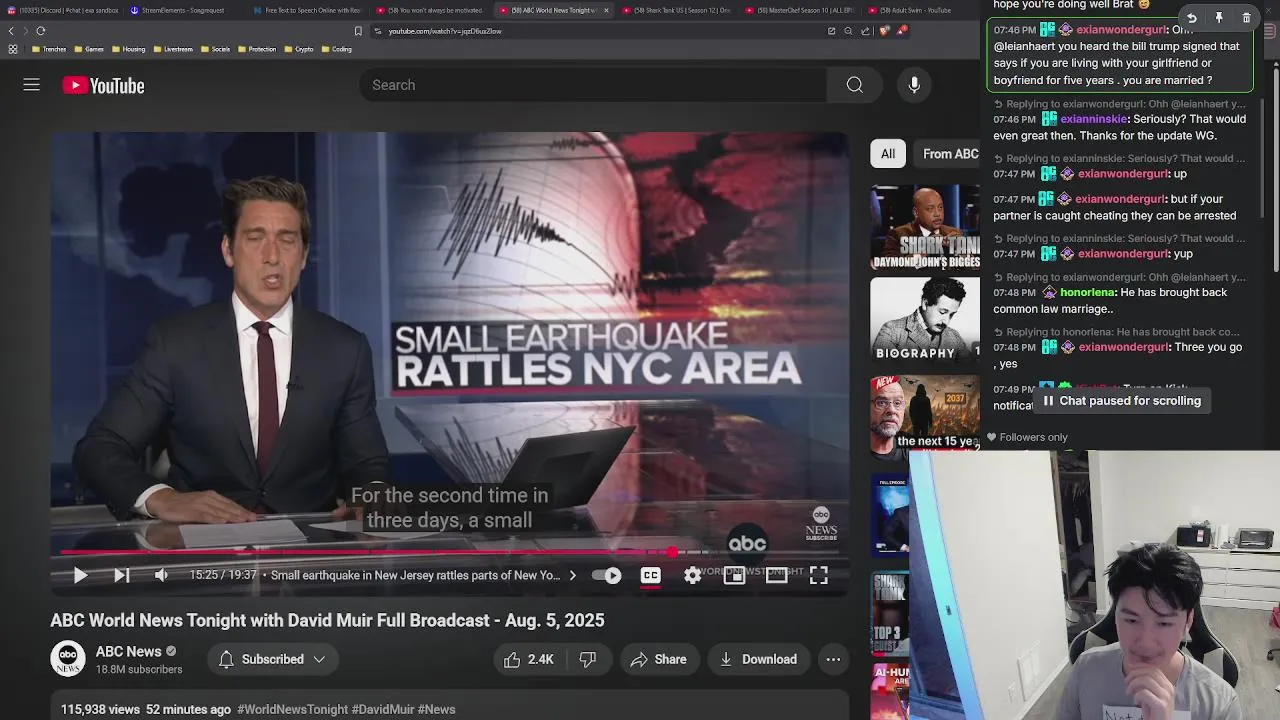The width and height of the screenshot is (1280, 720).
Task: Enter fullscreen video mode
Action: point(818,575)
